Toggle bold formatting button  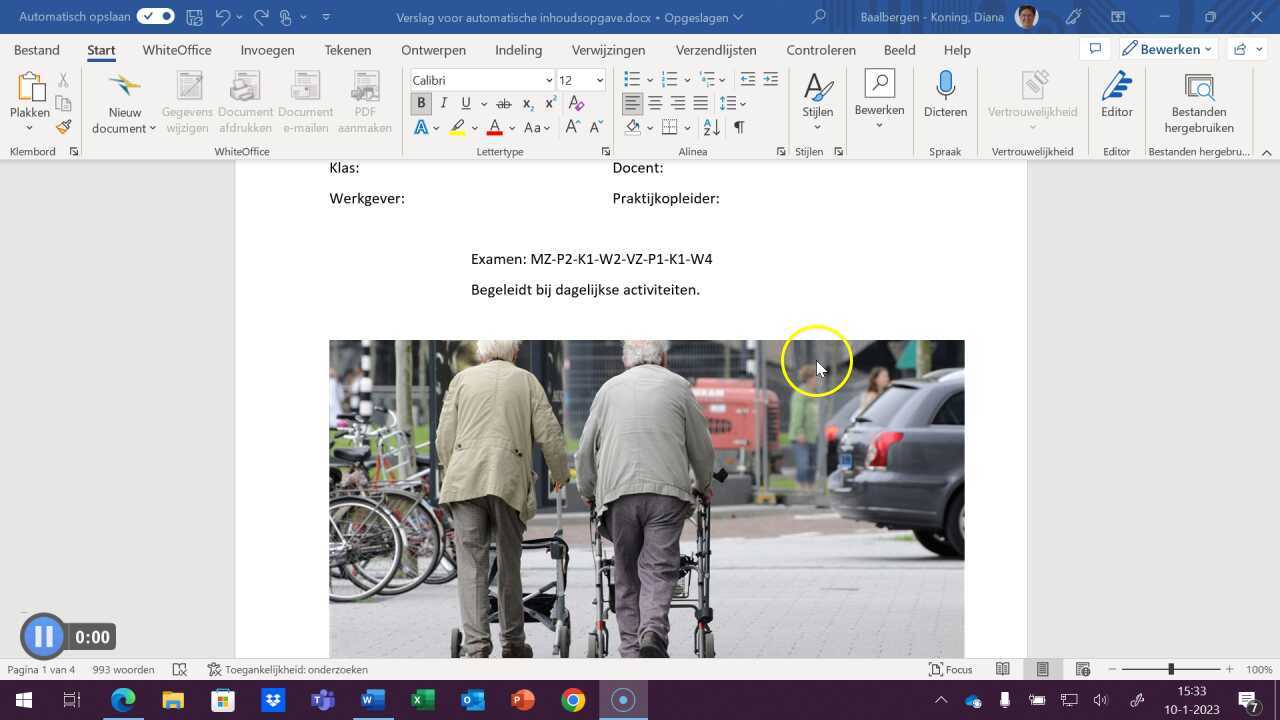[x=421, y=104]
